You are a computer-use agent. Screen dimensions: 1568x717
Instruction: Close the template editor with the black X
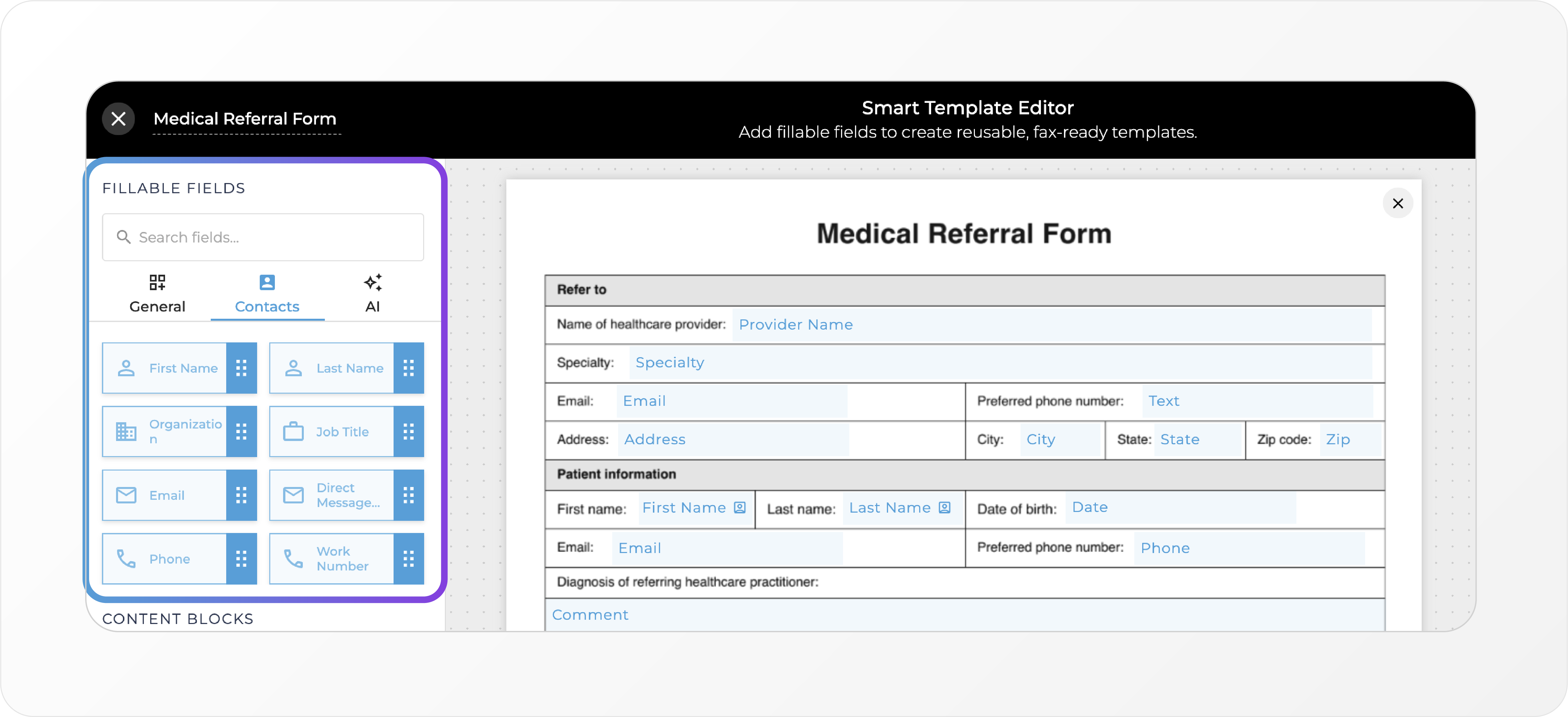click(118, 119)
